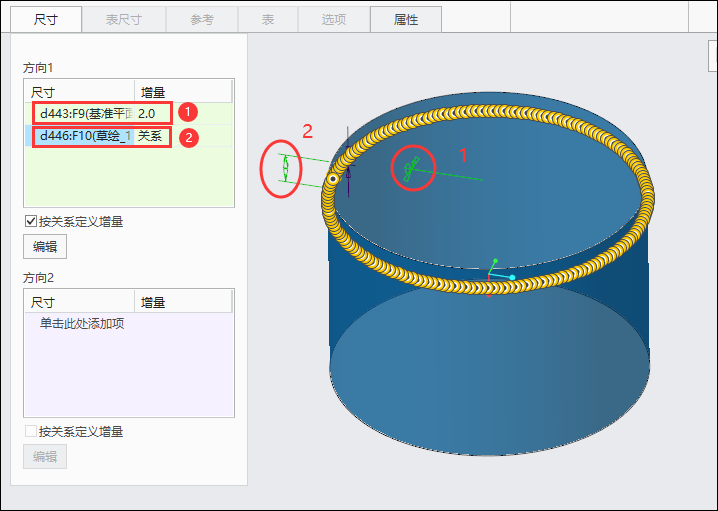Select the 表 tab
The image size is (718, 511).
click(268, 20)
